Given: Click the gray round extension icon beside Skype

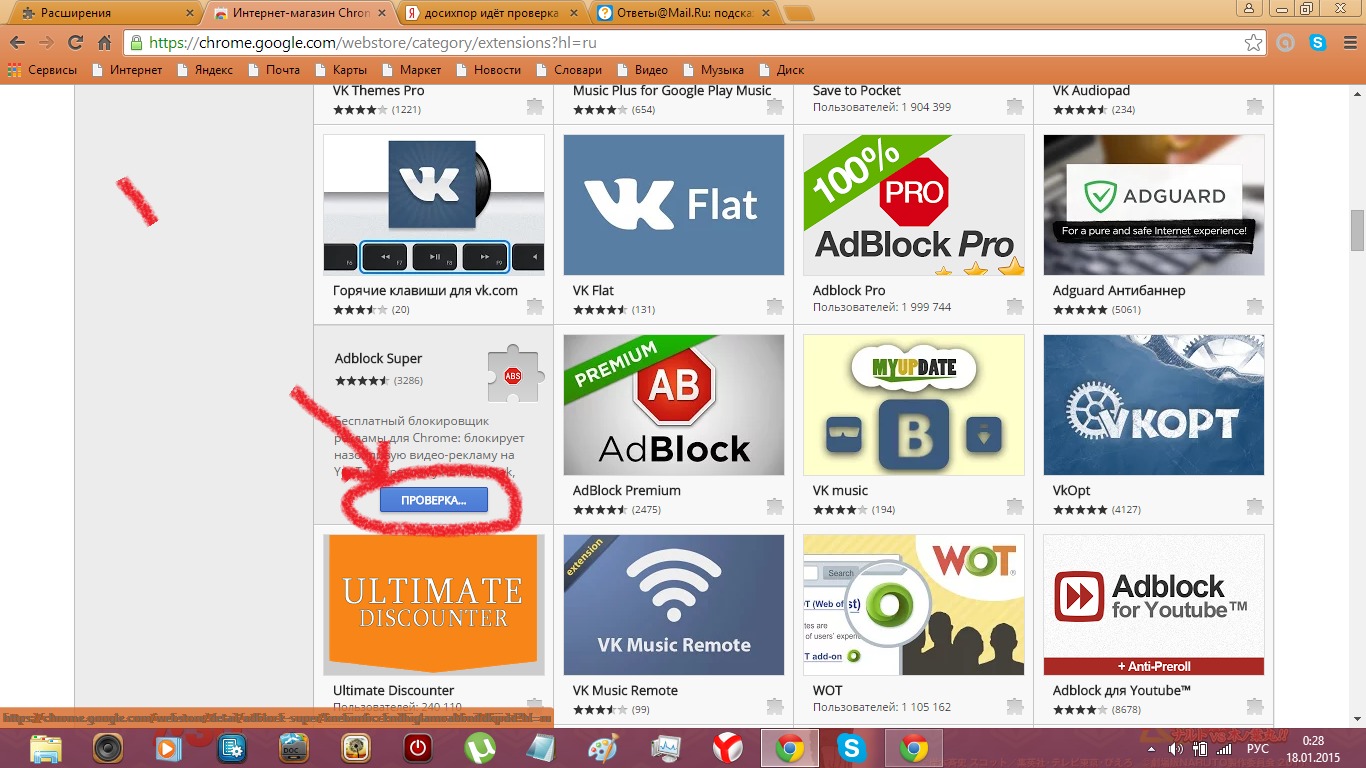Looking at the screenshot, I should click(x=1287, y=43).
